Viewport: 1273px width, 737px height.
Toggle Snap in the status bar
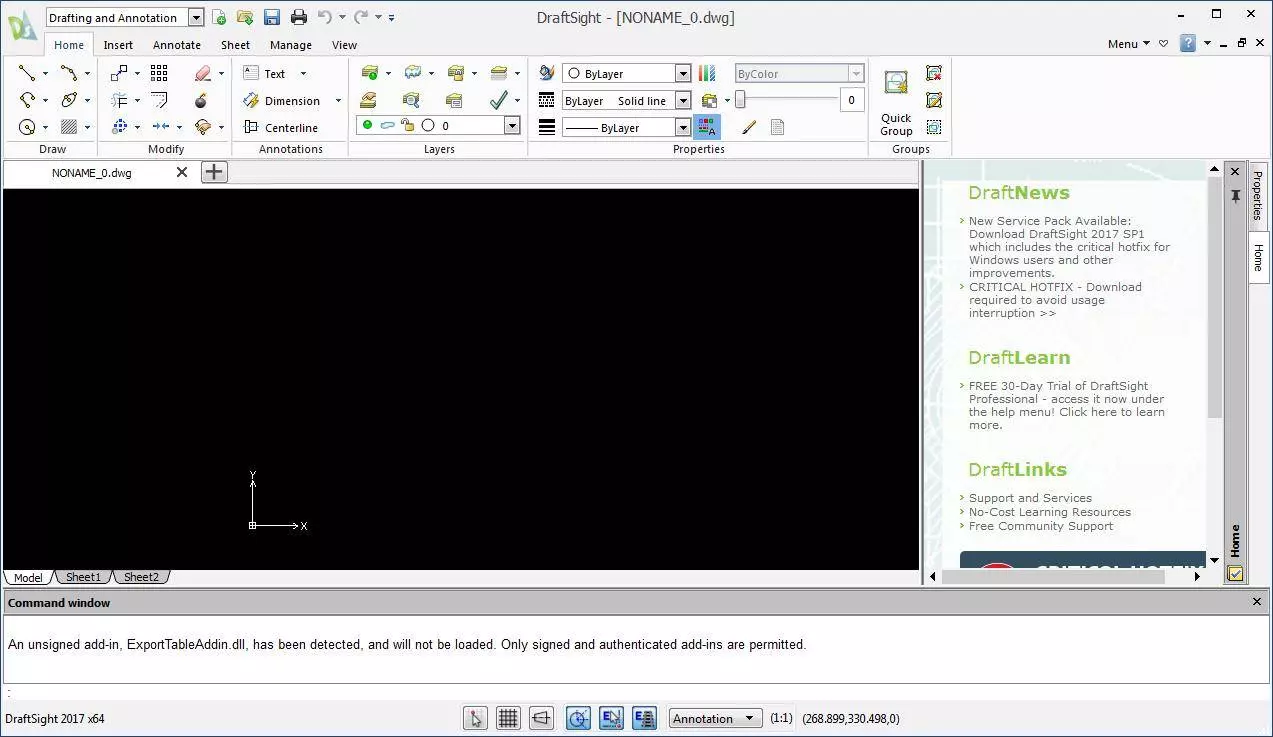coord(475,718)
